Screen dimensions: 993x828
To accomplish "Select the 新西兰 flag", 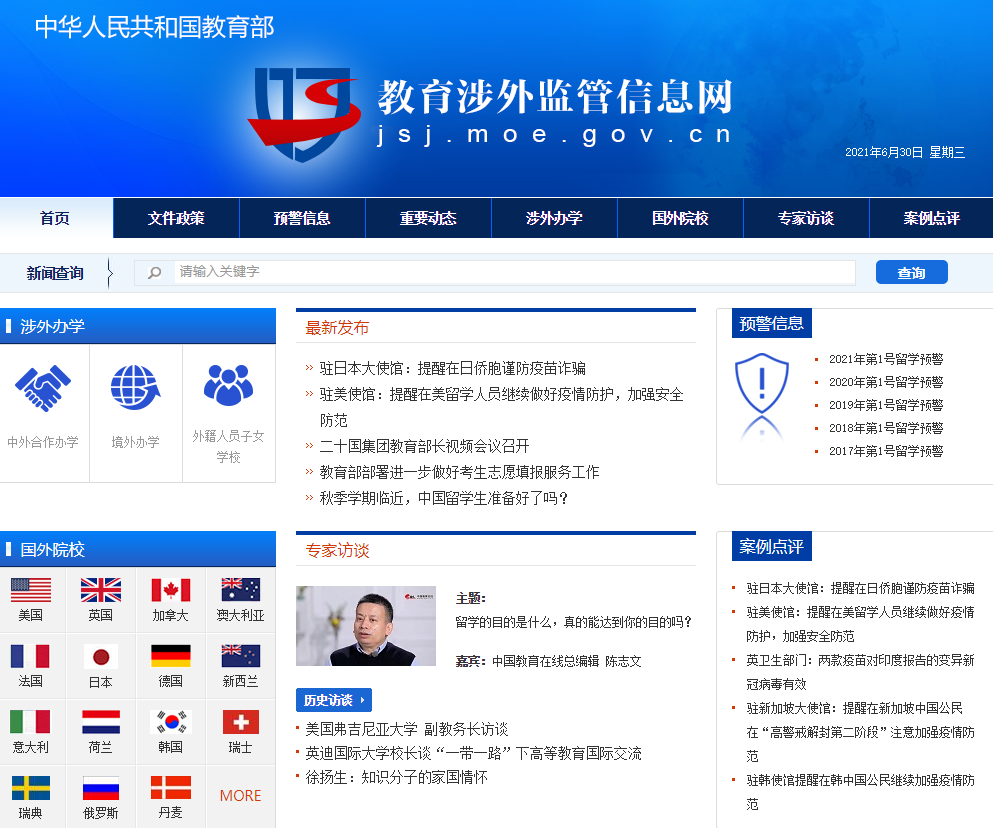I will (x=241, y=656).
